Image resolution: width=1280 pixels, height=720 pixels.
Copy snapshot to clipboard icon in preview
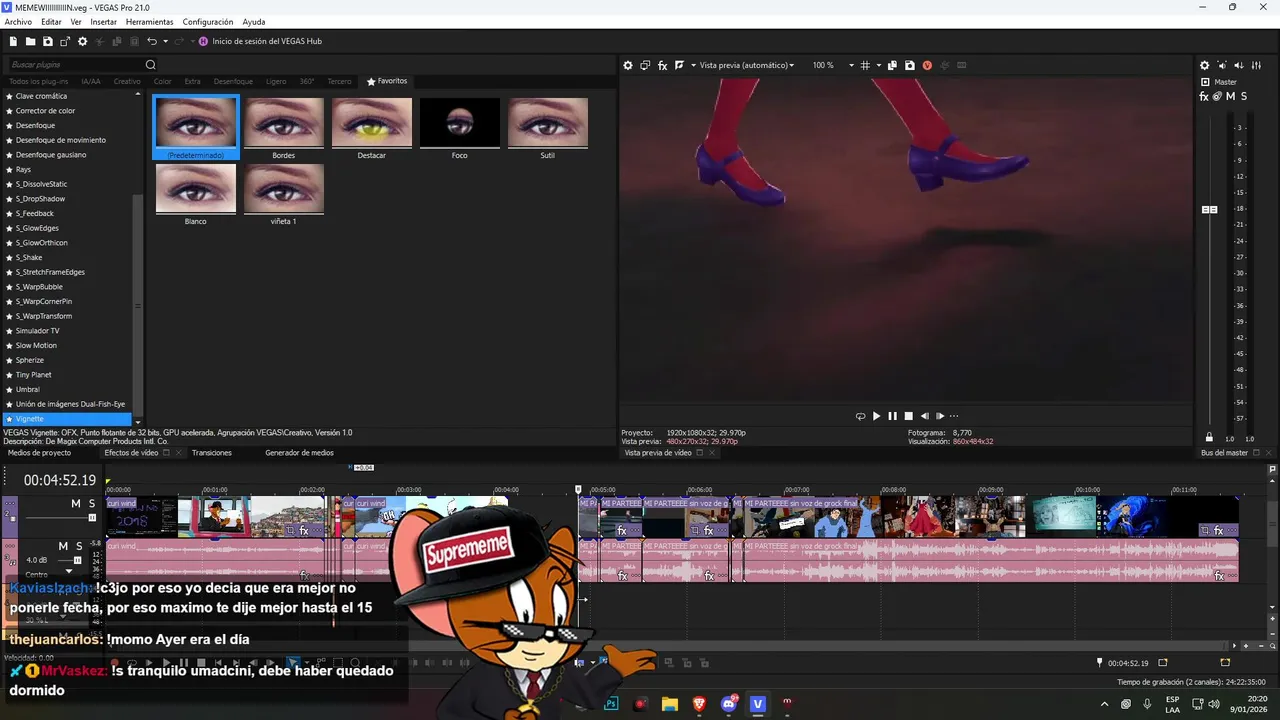(x=892, y=65)
